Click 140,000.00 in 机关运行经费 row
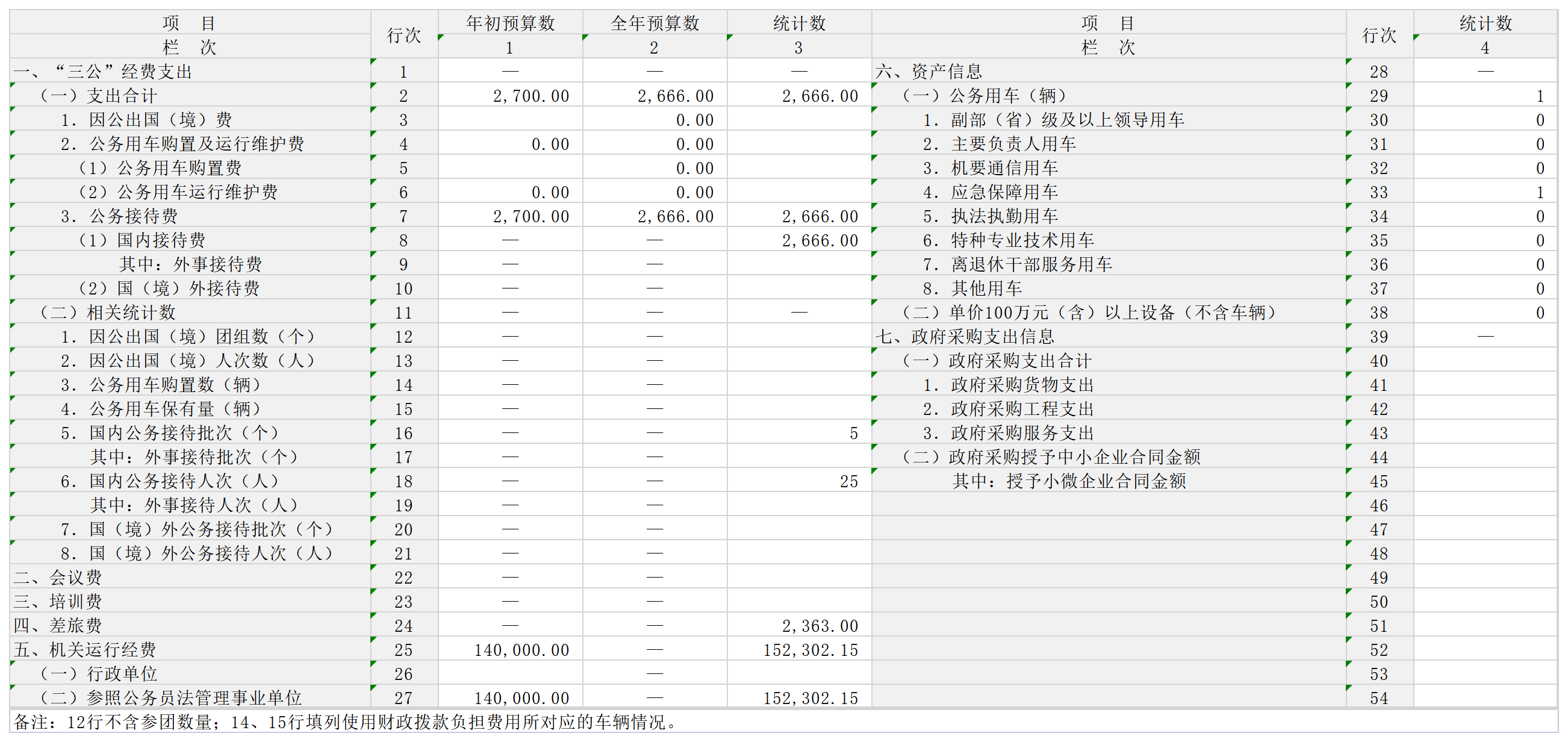 click(x=521, y=649)
